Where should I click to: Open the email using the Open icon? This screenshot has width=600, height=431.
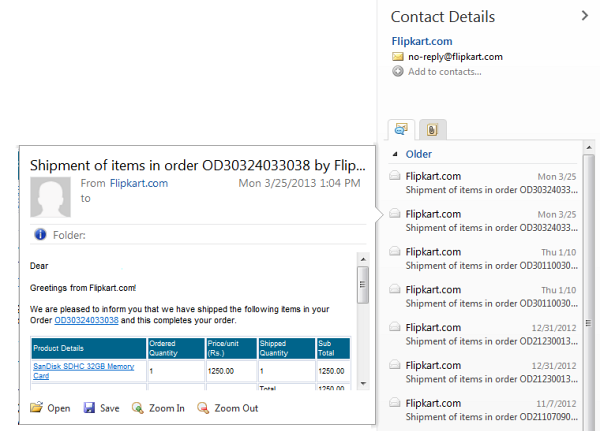37,408
